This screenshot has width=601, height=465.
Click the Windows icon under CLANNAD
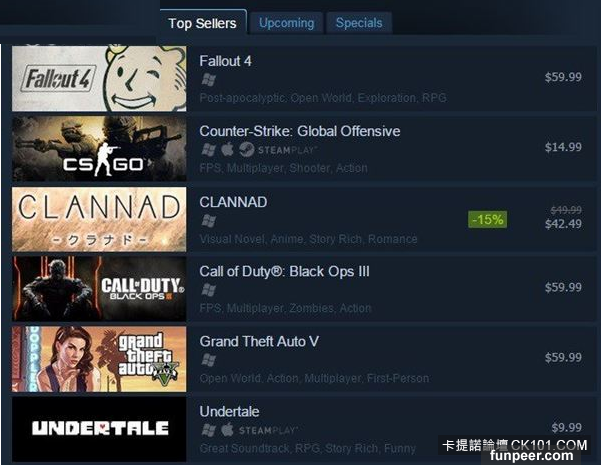coord(209,220)
